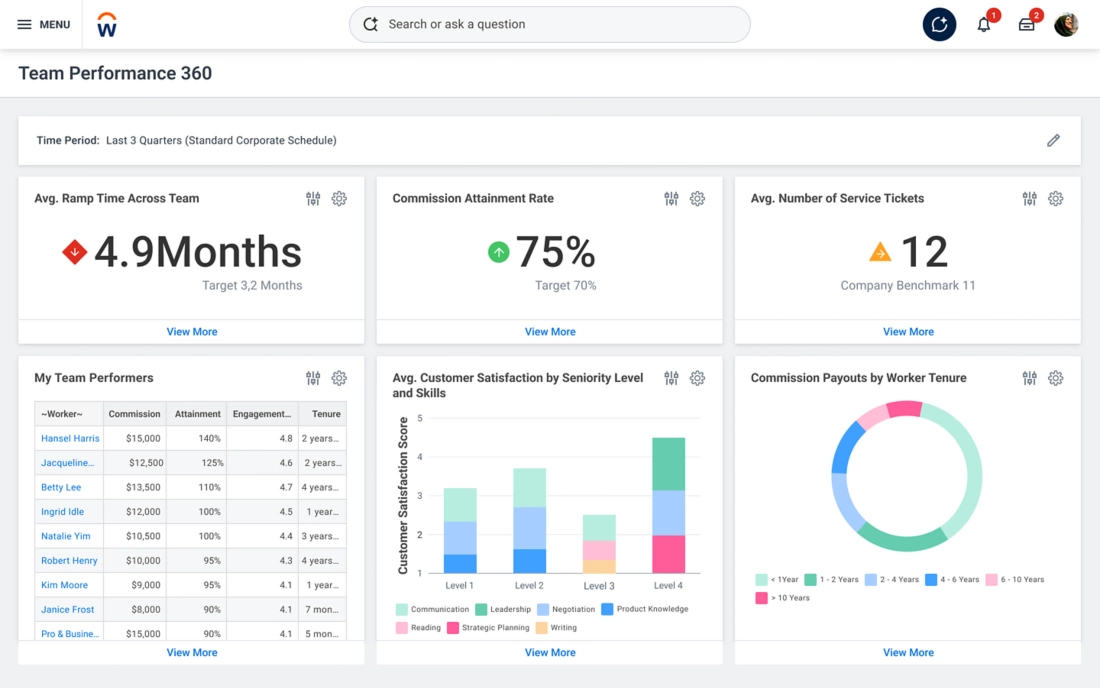
Task: View More on Avg. Ramp Time card
Action: pyautogui.click(x=192, y=332)
